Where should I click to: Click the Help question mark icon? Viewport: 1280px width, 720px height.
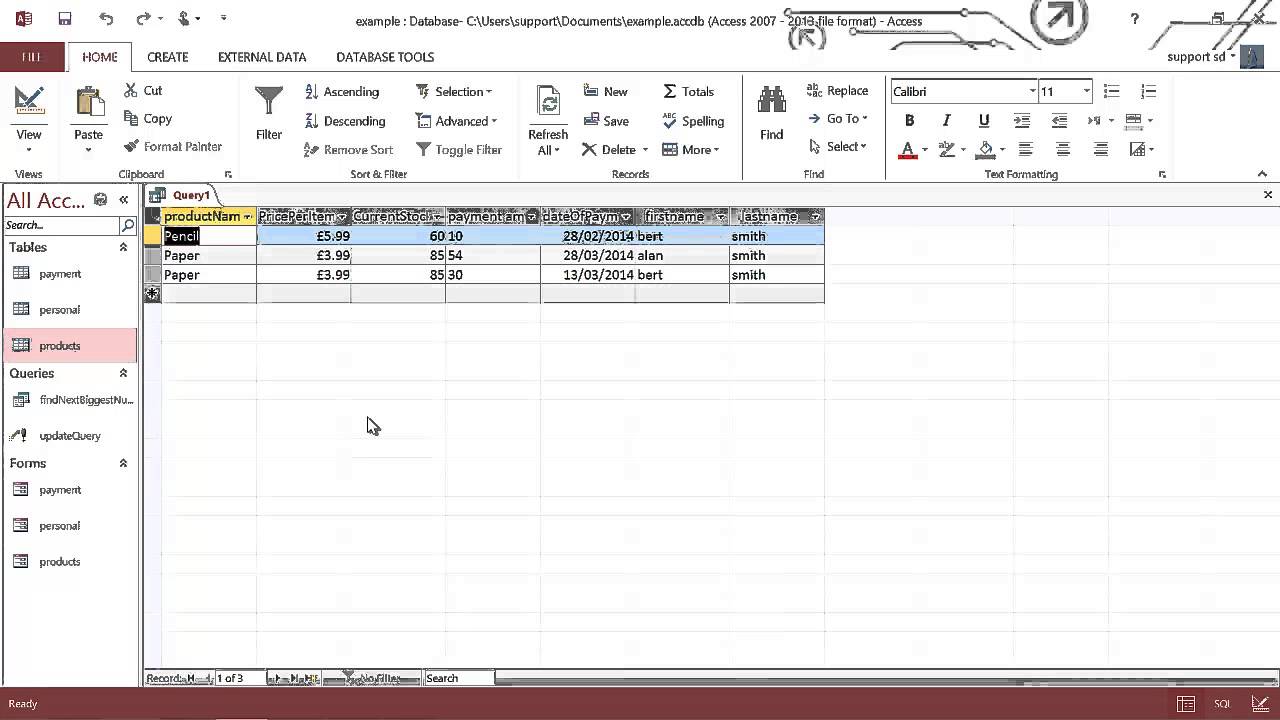[x=1134, y=19]
